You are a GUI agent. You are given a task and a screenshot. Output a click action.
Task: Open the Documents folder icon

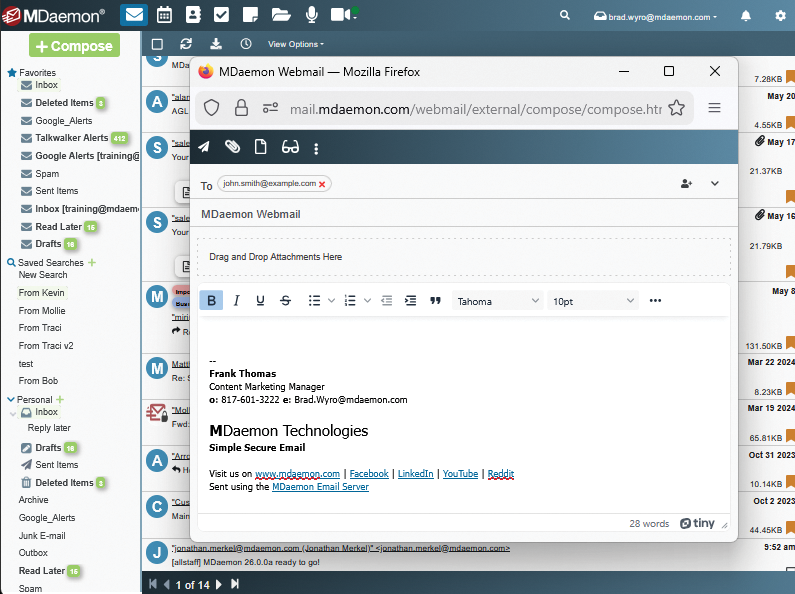pos(281,15)
